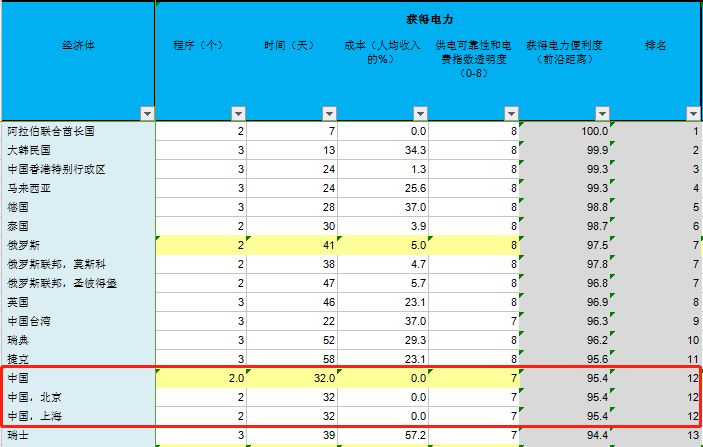Select the rank 1 cell
Viewport: 703px width, 447px height.
(x=656, y=131)
